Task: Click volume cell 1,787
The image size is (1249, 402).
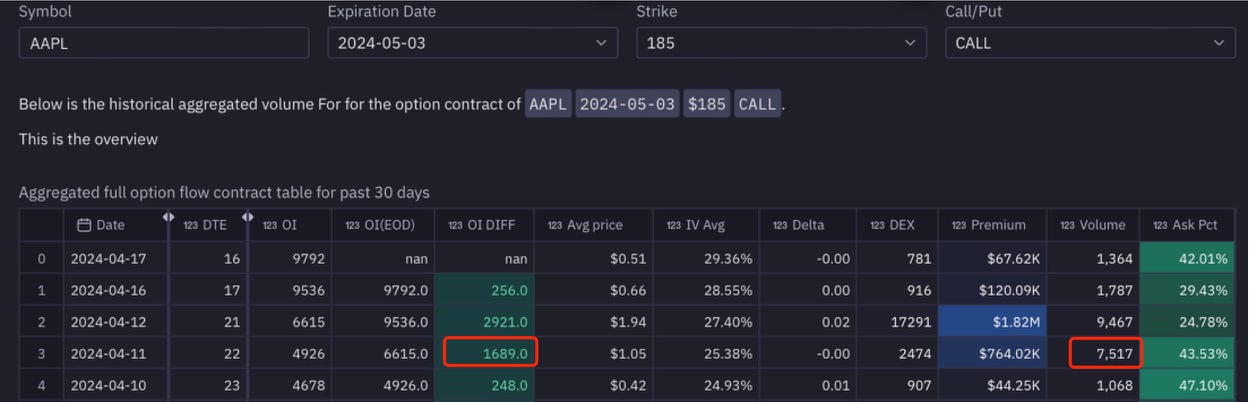Action: (x=1093, y=291)
